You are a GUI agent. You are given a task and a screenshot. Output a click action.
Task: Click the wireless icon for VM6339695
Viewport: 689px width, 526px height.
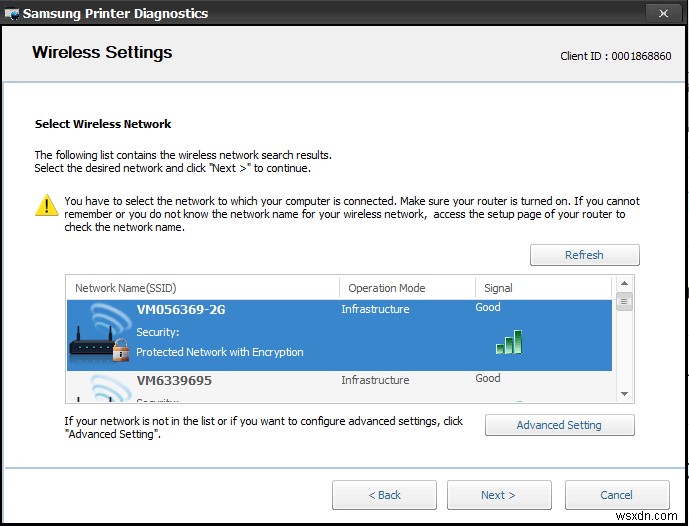pyautogui.click(x=100, y=388)
